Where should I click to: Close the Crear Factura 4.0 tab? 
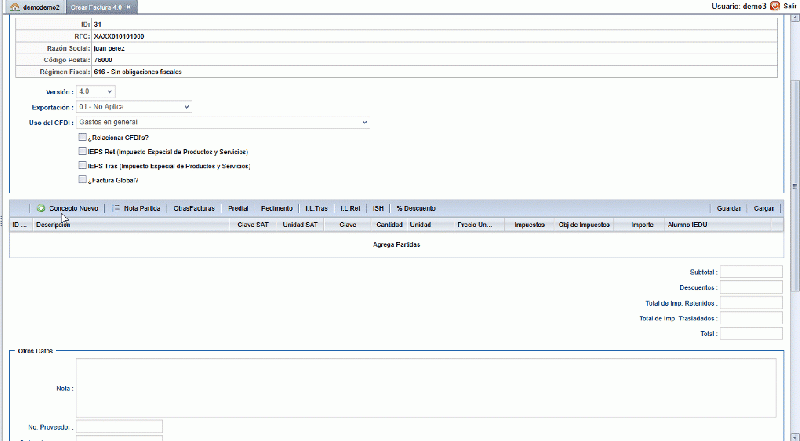pyautogui.click(x=129, y=7)
